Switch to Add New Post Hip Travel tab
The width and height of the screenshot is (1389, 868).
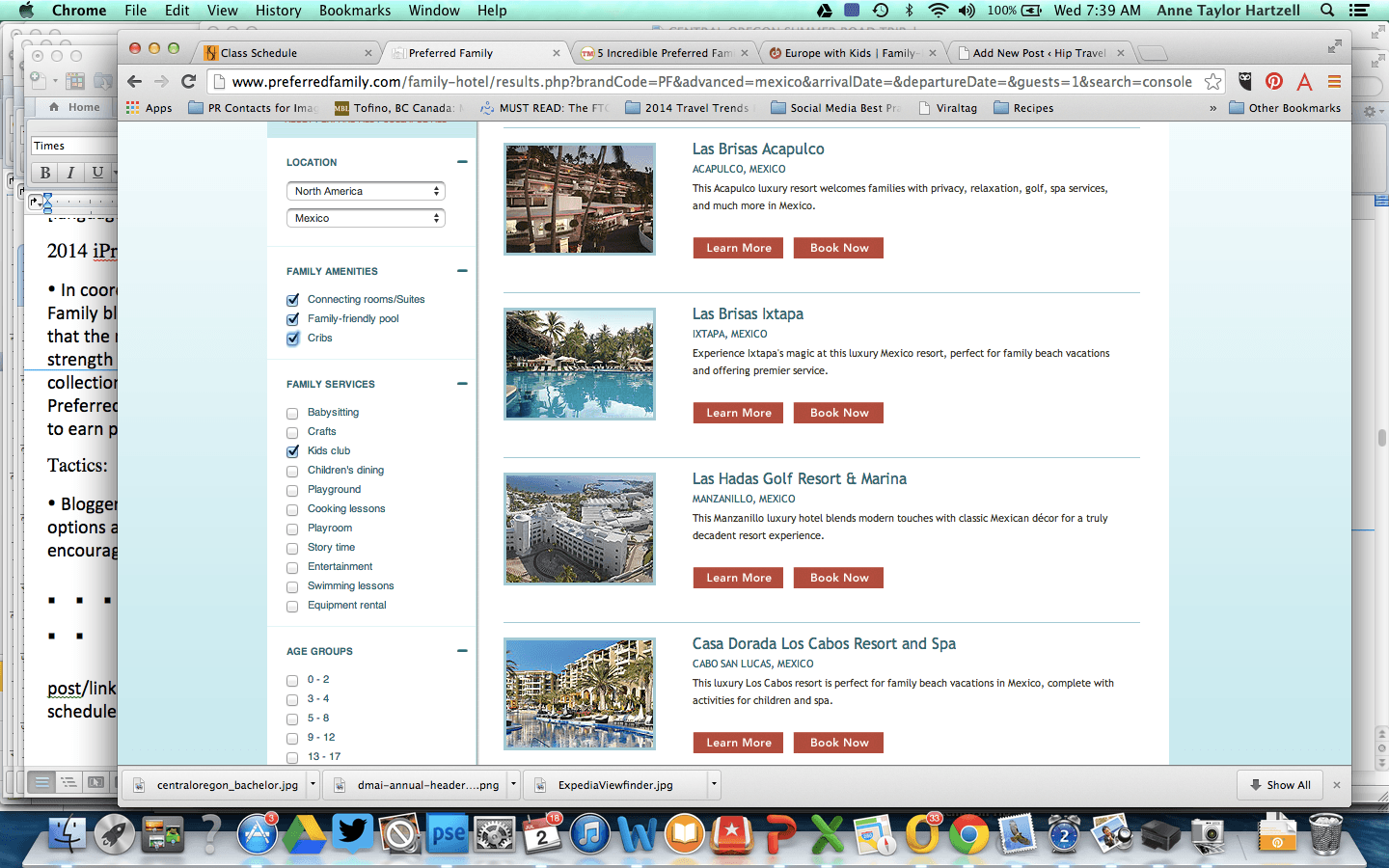(1040, 53)
